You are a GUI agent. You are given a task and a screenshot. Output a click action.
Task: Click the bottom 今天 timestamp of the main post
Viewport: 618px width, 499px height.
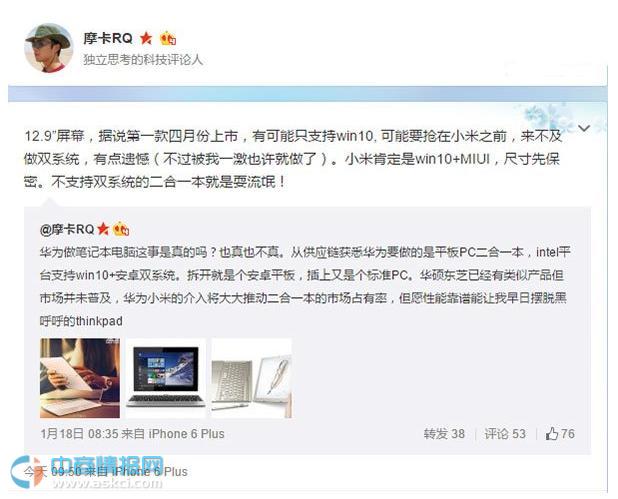click(x=52, y=471)
